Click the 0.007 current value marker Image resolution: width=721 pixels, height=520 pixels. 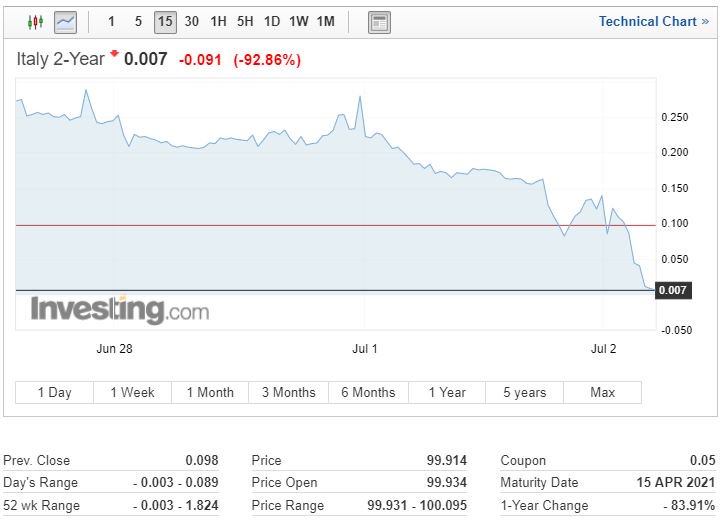coord(675,290)
